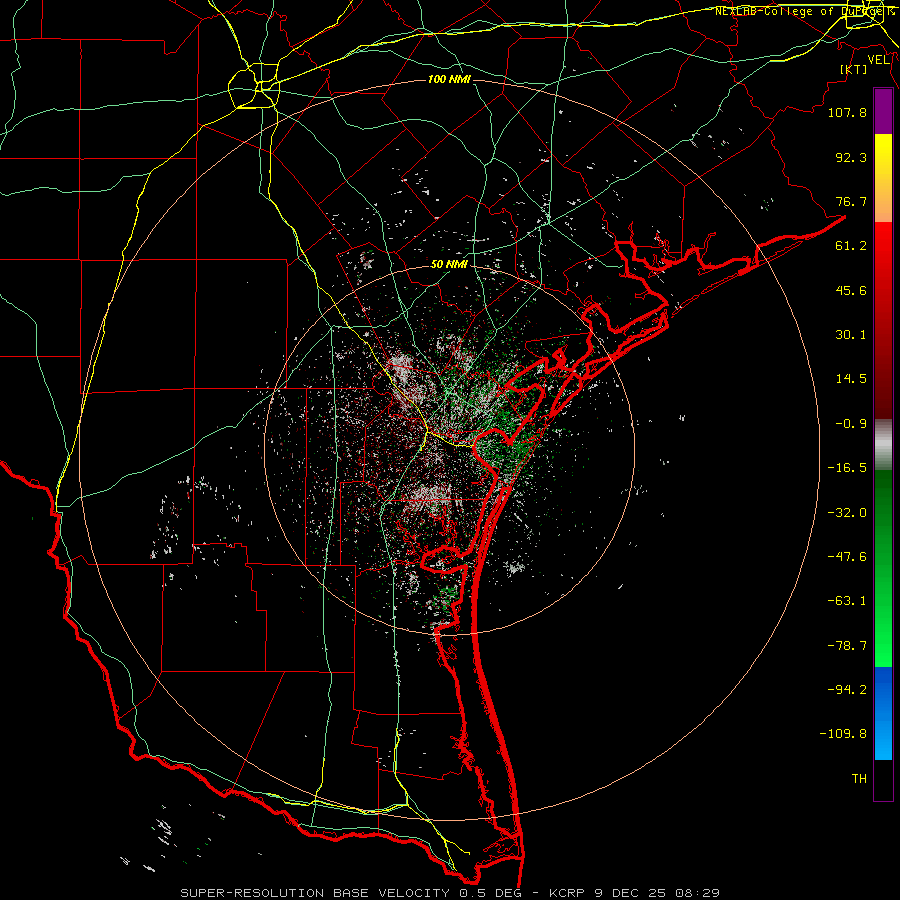Click the -94.2 legend value
The image size is (900, 900).
(x=847, y=690)
